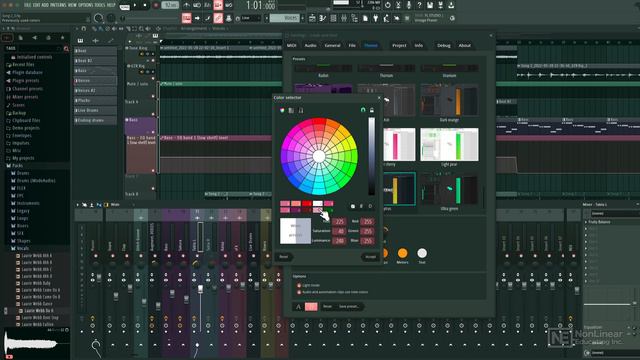Click the save swatch icon beside color swatches
The image size is (640, 360).
point(353,206)
